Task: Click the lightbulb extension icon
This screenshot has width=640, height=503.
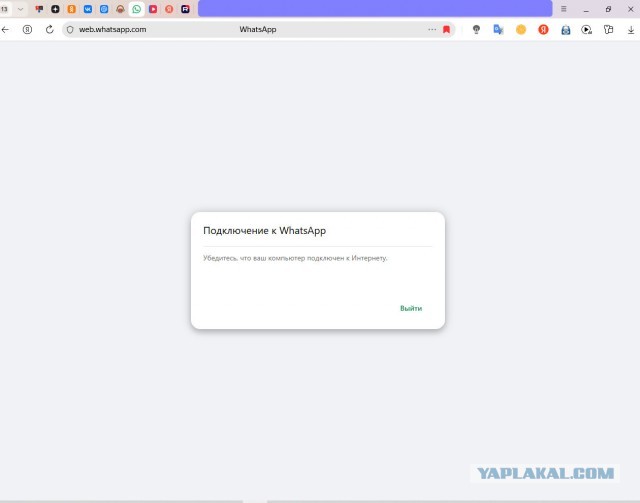Action: click(x=476, y=29)
